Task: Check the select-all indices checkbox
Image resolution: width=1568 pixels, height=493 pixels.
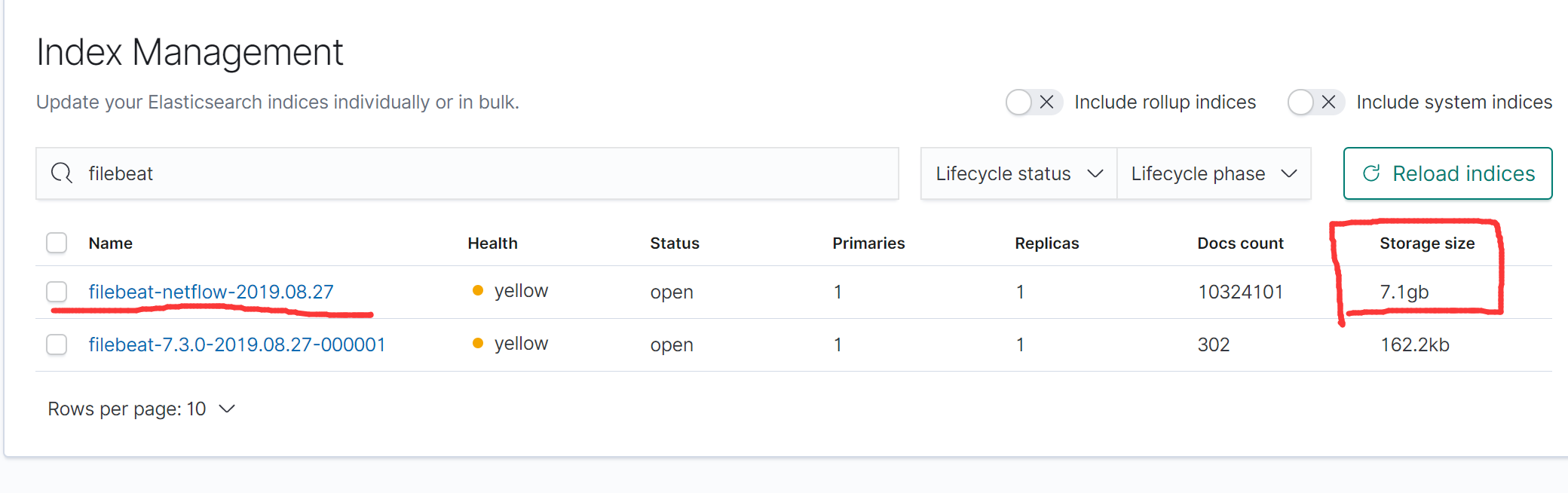Action: [57, 243]
